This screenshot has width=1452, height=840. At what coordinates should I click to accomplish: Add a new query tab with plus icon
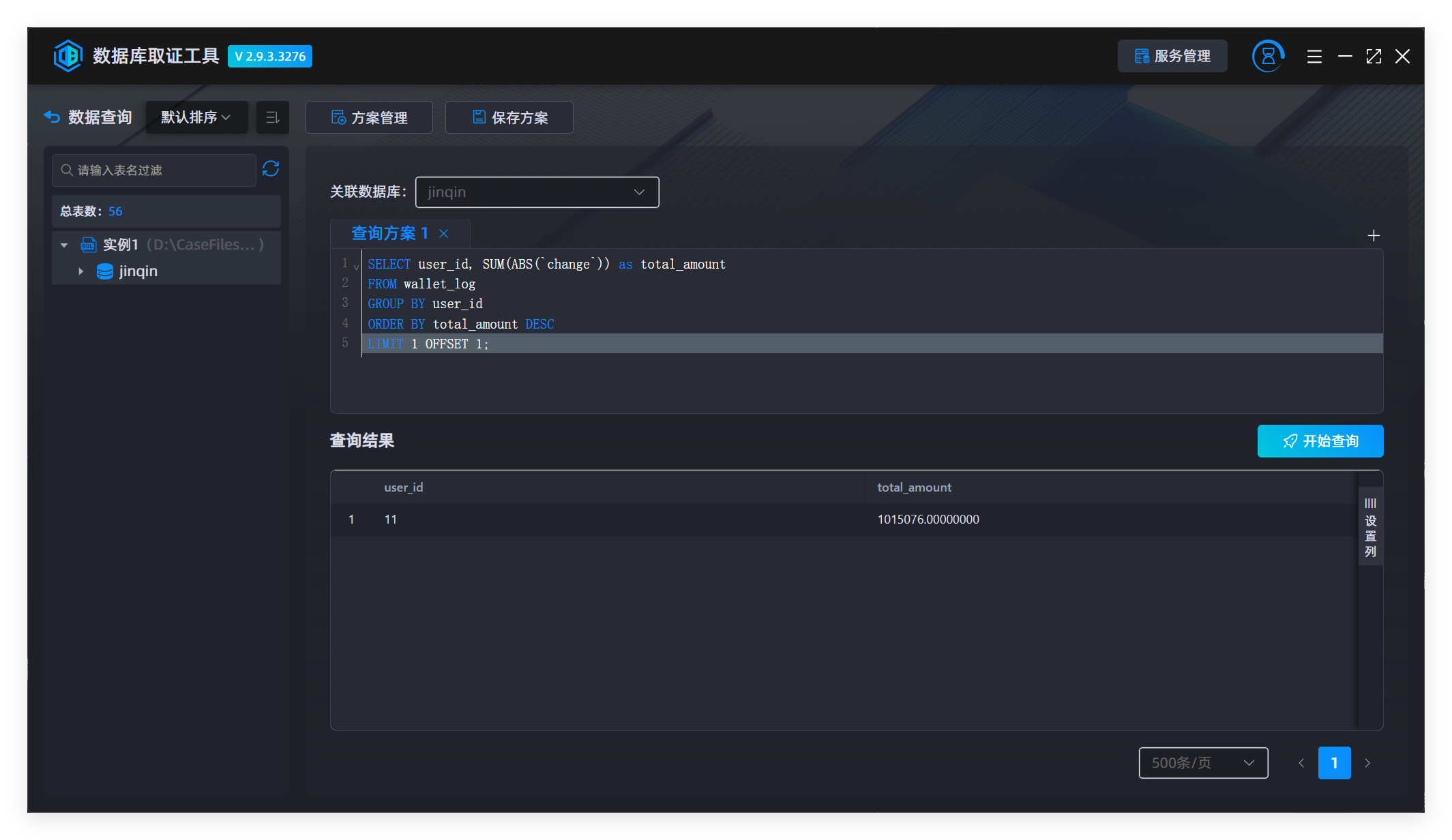[1374, 235]
